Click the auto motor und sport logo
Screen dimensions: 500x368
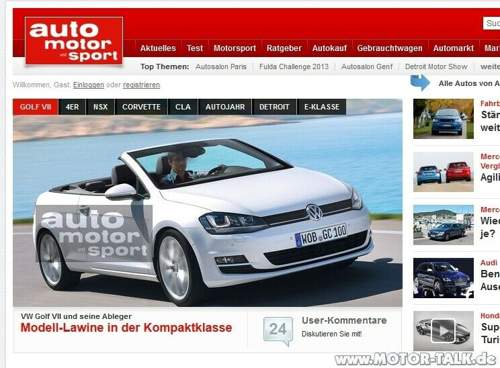74,40
